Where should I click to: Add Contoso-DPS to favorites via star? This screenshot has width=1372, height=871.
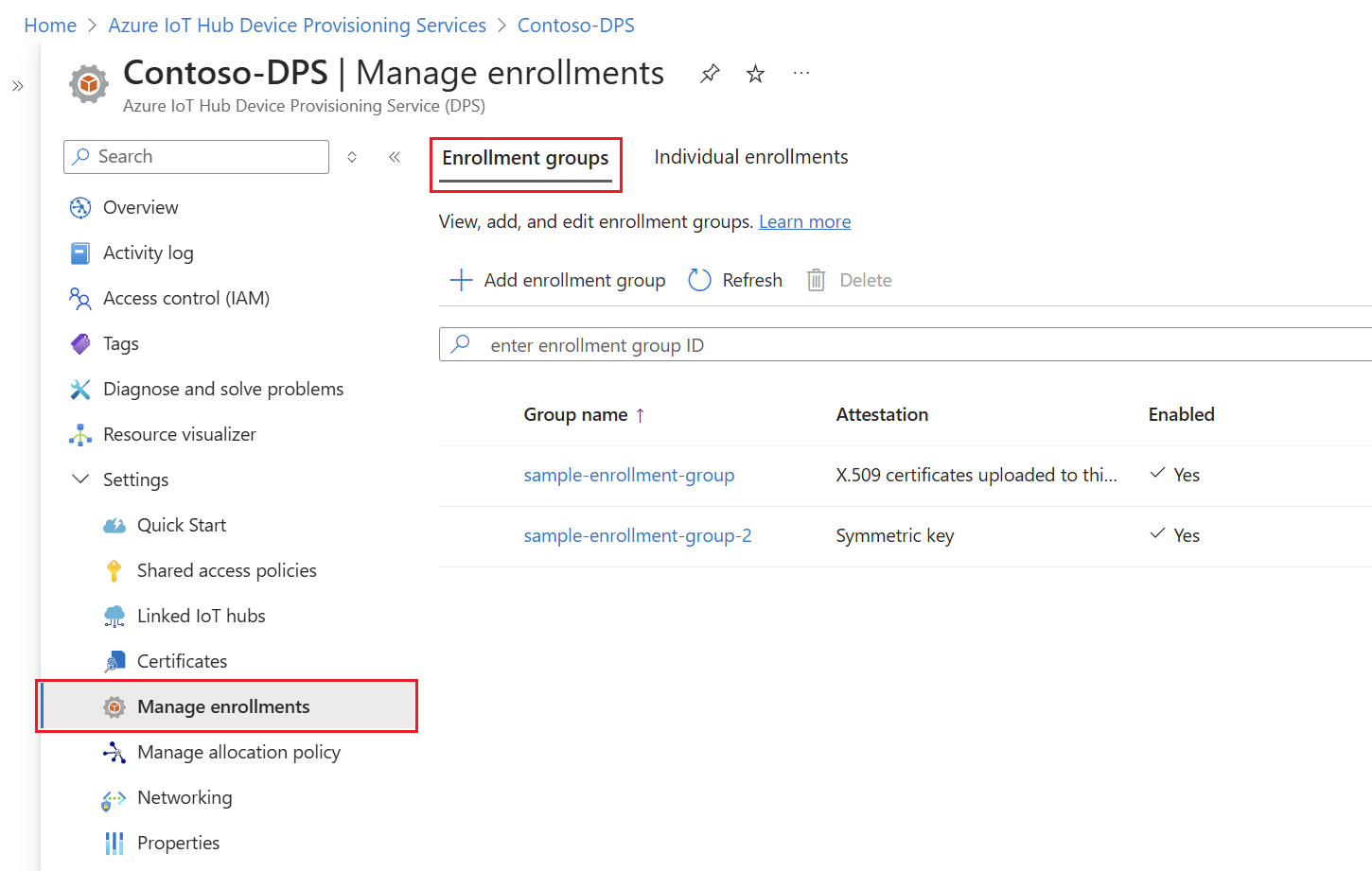(755, 73)
